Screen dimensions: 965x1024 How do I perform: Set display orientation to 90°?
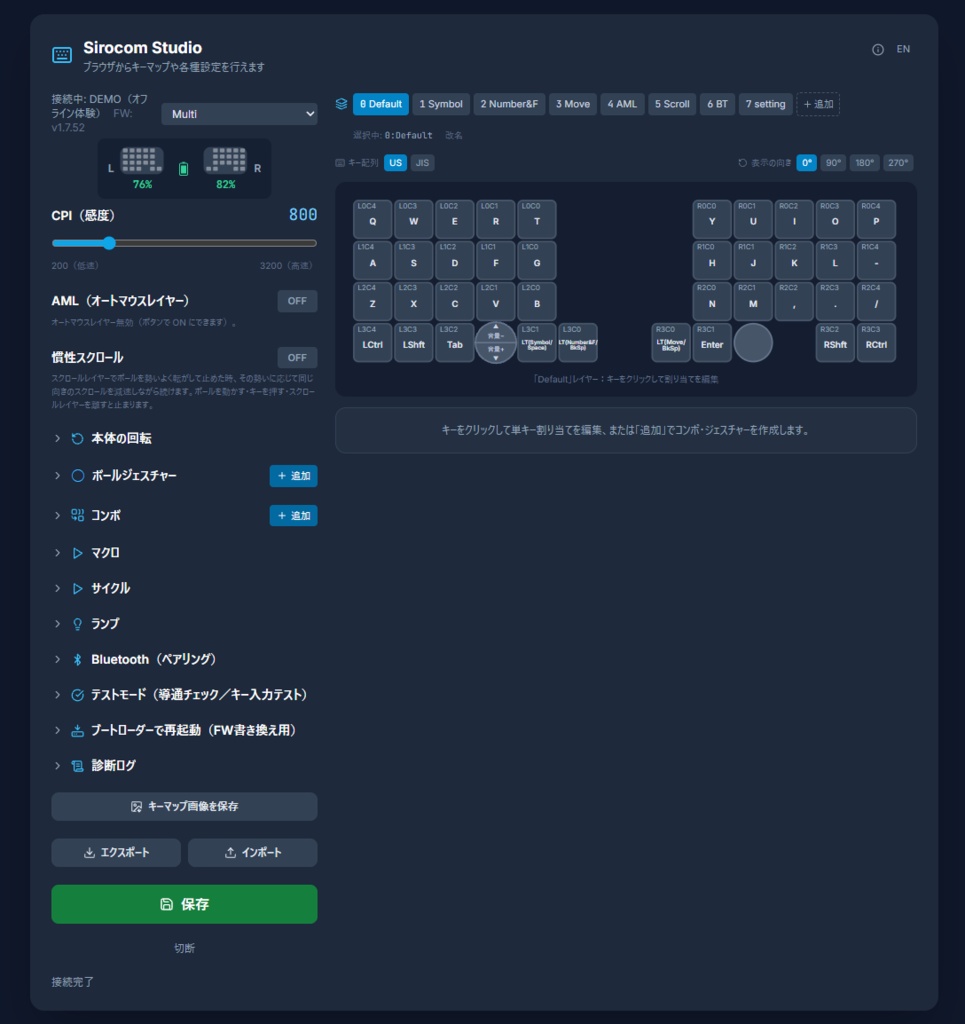tap(833, 163)
